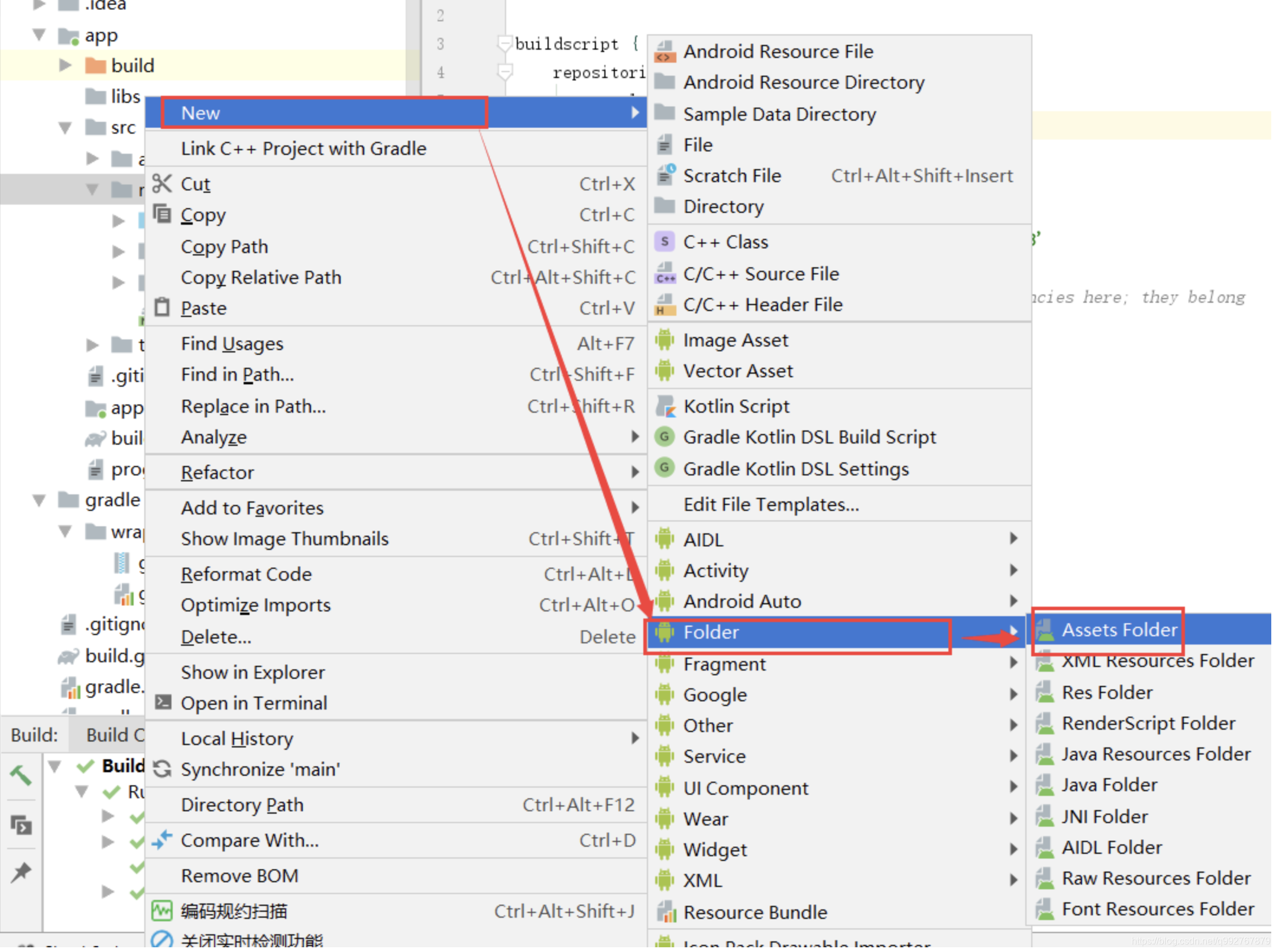
Task: Click the C++ Class icon
Action: [665, 242]
